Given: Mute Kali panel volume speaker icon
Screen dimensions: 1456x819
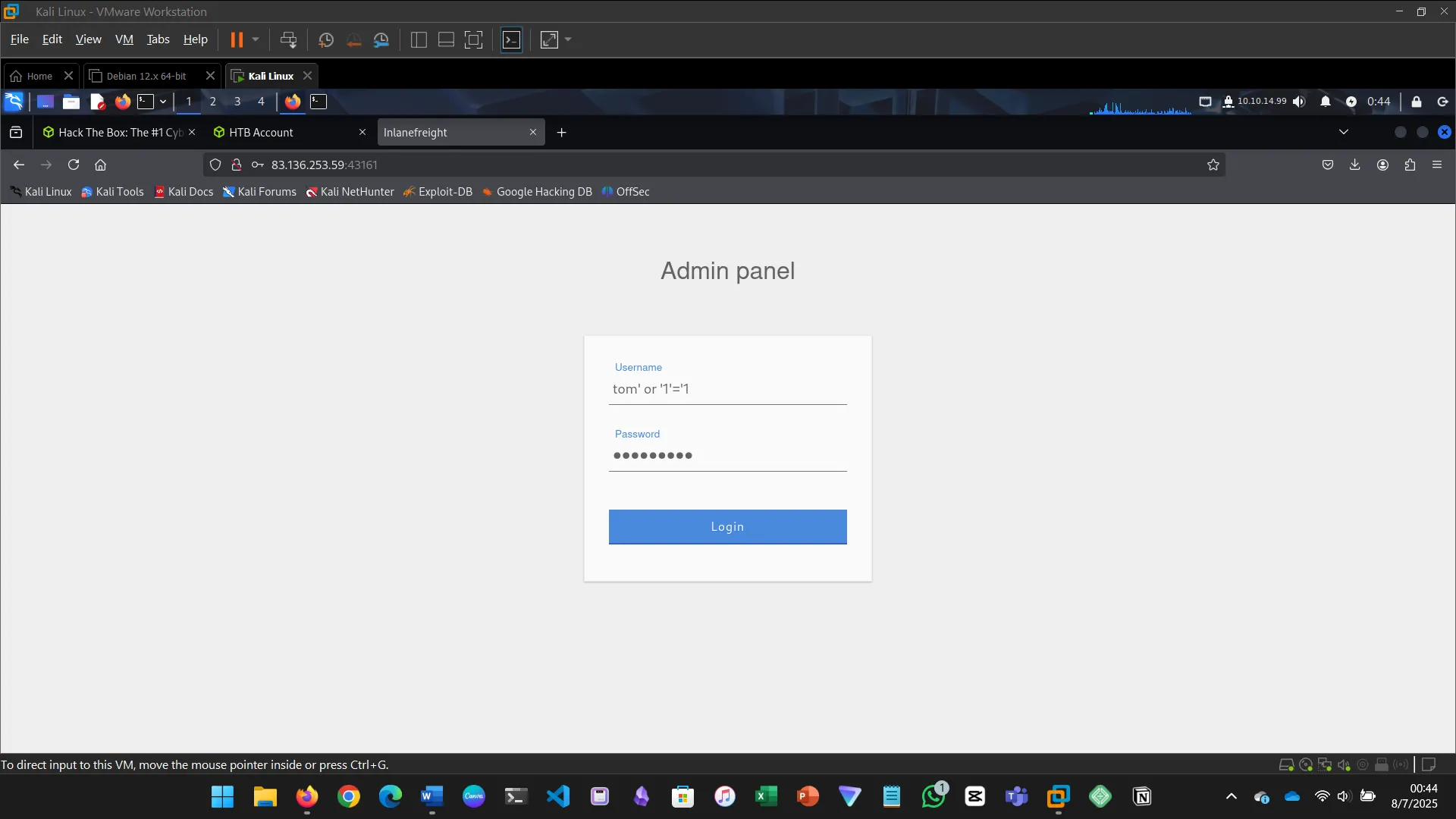Looking at the screenshot, I should tap(1299, 102).
